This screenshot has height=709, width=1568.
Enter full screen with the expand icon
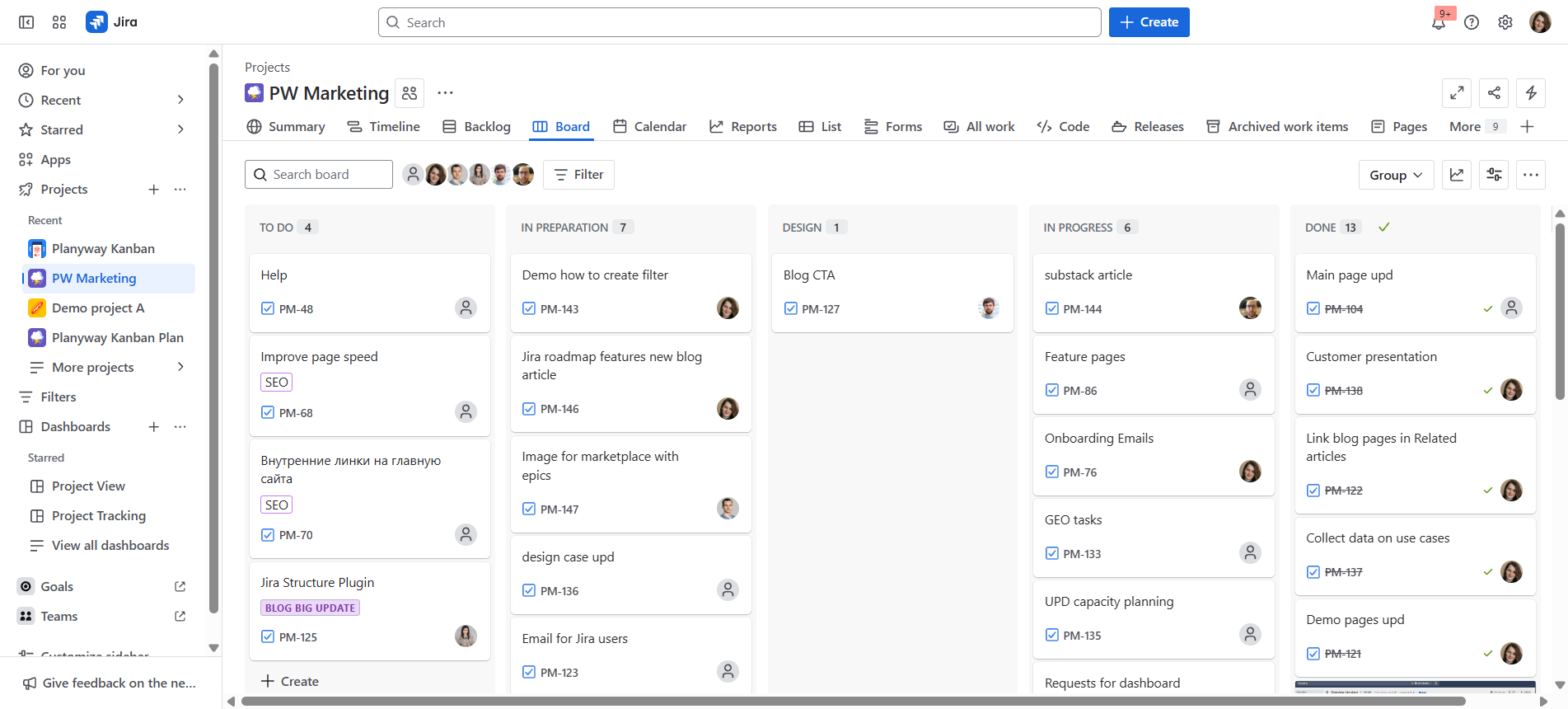pos(1457,93)
